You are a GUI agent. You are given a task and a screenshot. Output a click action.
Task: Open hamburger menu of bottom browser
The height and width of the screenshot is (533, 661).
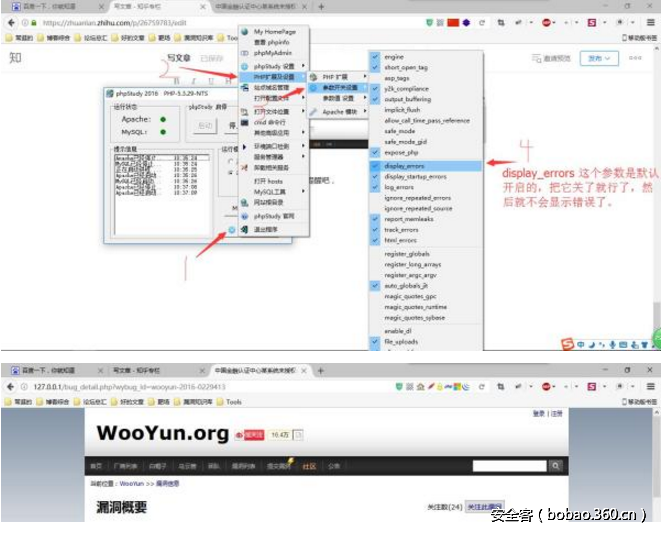(x=650, y=386)
